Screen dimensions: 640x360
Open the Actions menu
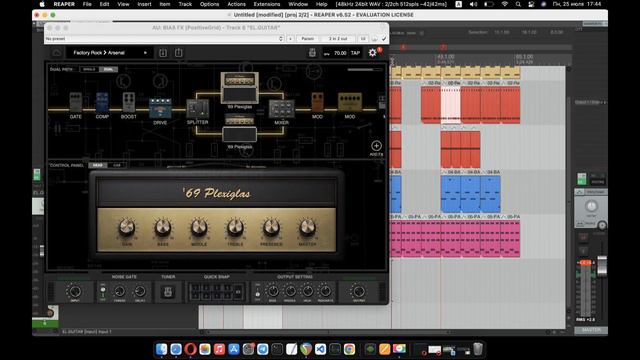click(236, 4)
